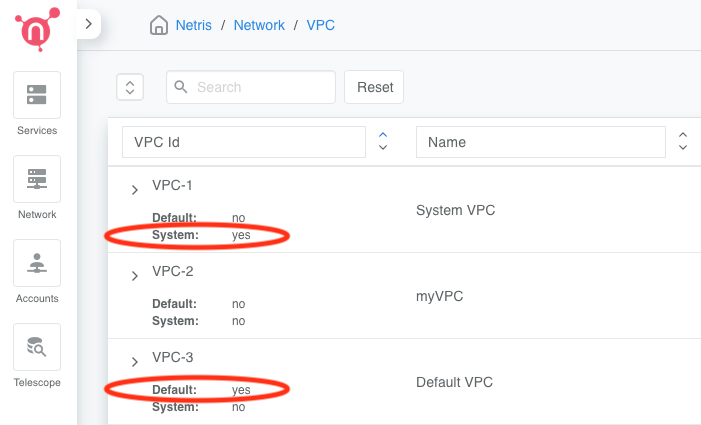Click the Search input field
Viewport: 701px width, 425px height.
point(251,87)
